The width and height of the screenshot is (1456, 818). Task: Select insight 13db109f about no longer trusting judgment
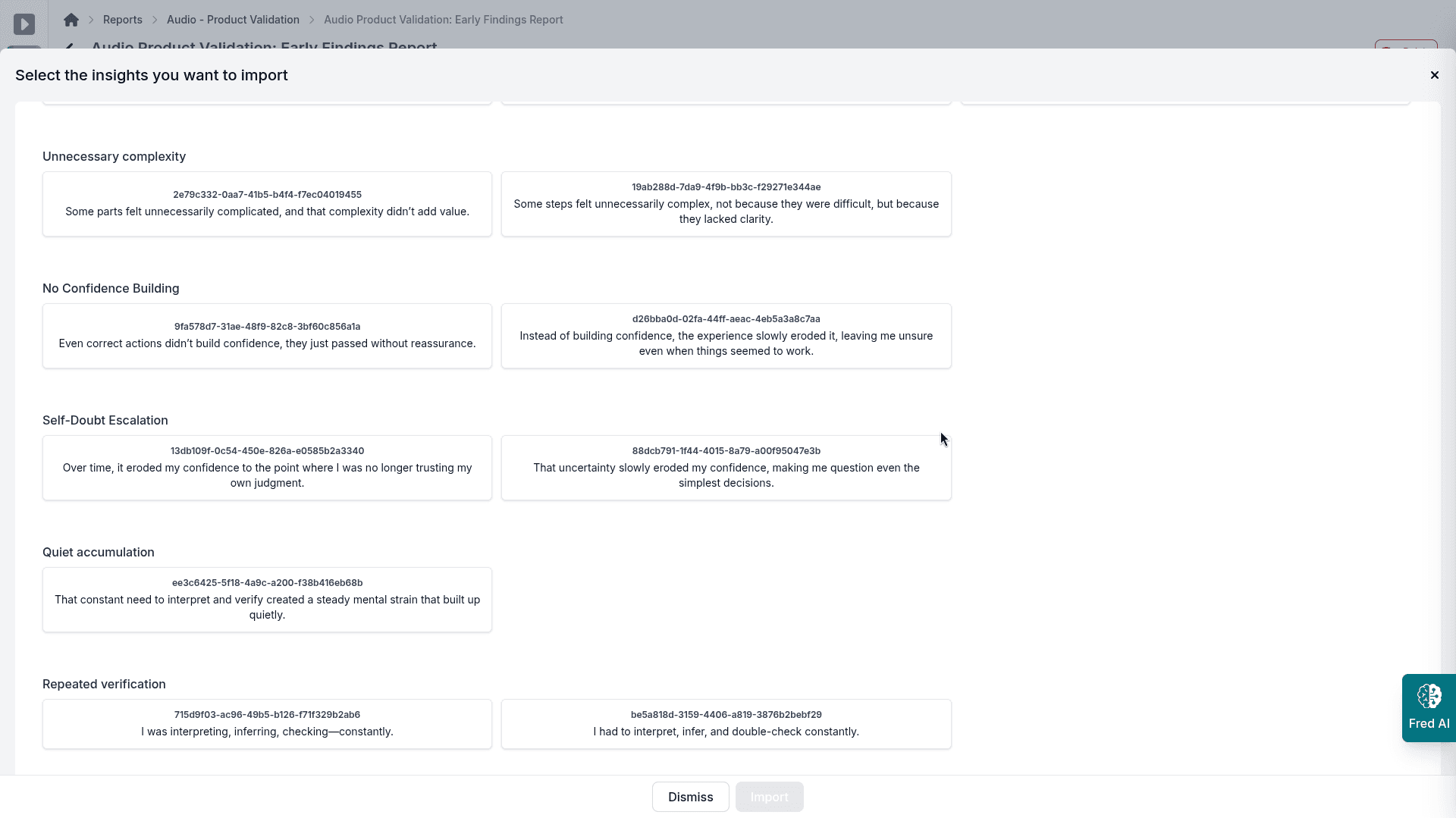click(267, 468)
